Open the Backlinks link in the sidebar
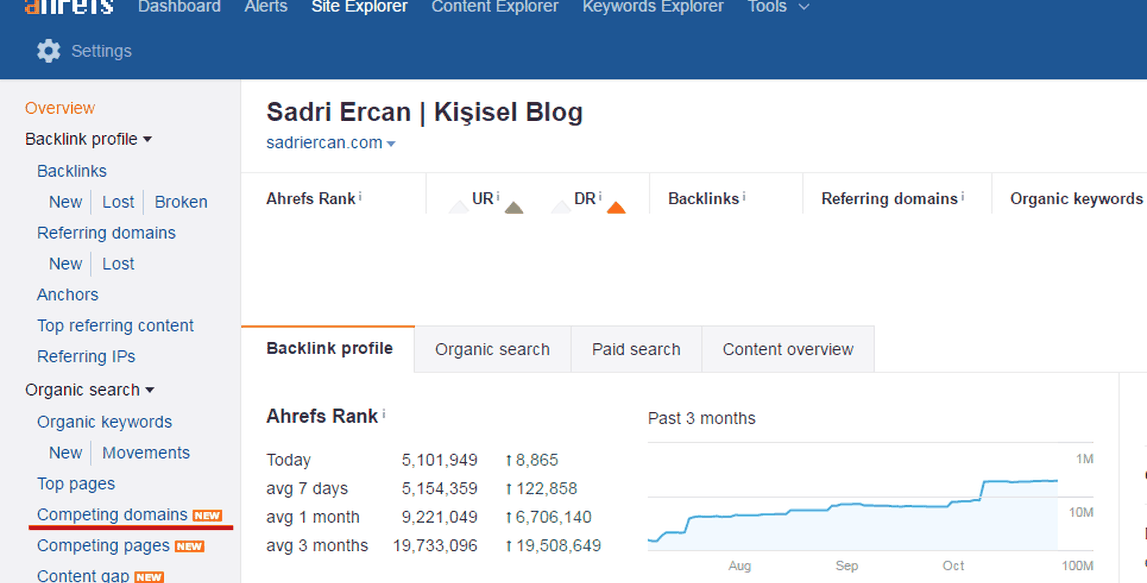1147x583 pixels. pyautogui.click(x=72, y=171)
